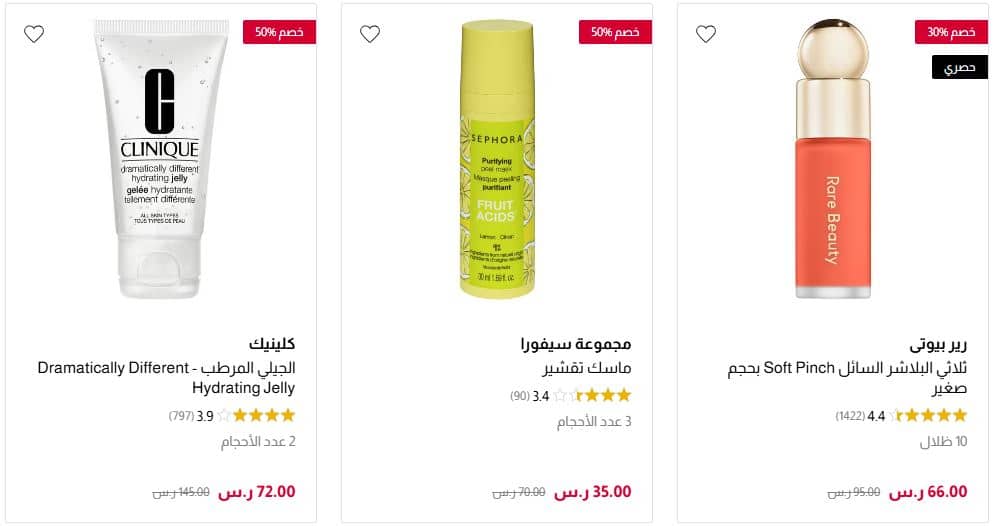Click the 4.4 star rating on Rare Beauty
The image size is (995, 526).
tap(901, 416)
